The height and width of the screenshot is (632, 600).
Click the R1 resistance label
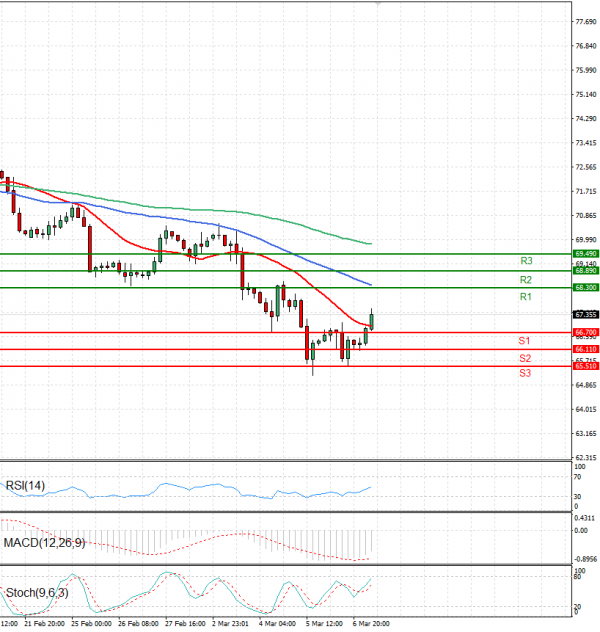coord(525,297)
